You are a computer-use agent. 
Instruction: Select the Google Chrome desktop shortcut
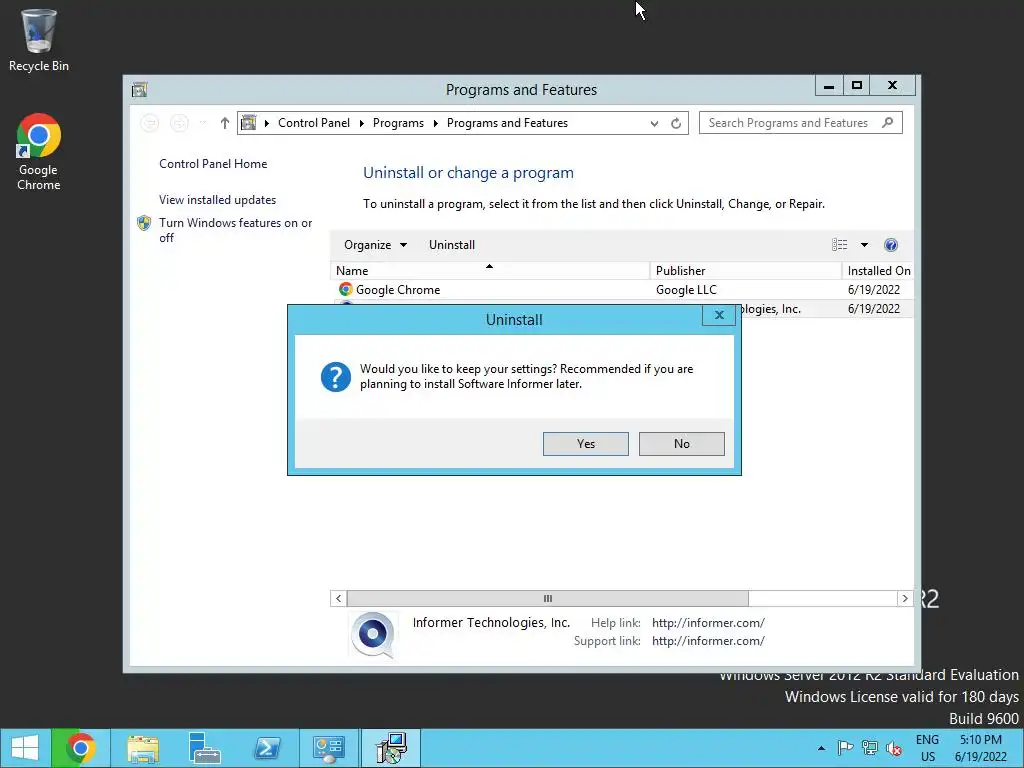[39, 152]
